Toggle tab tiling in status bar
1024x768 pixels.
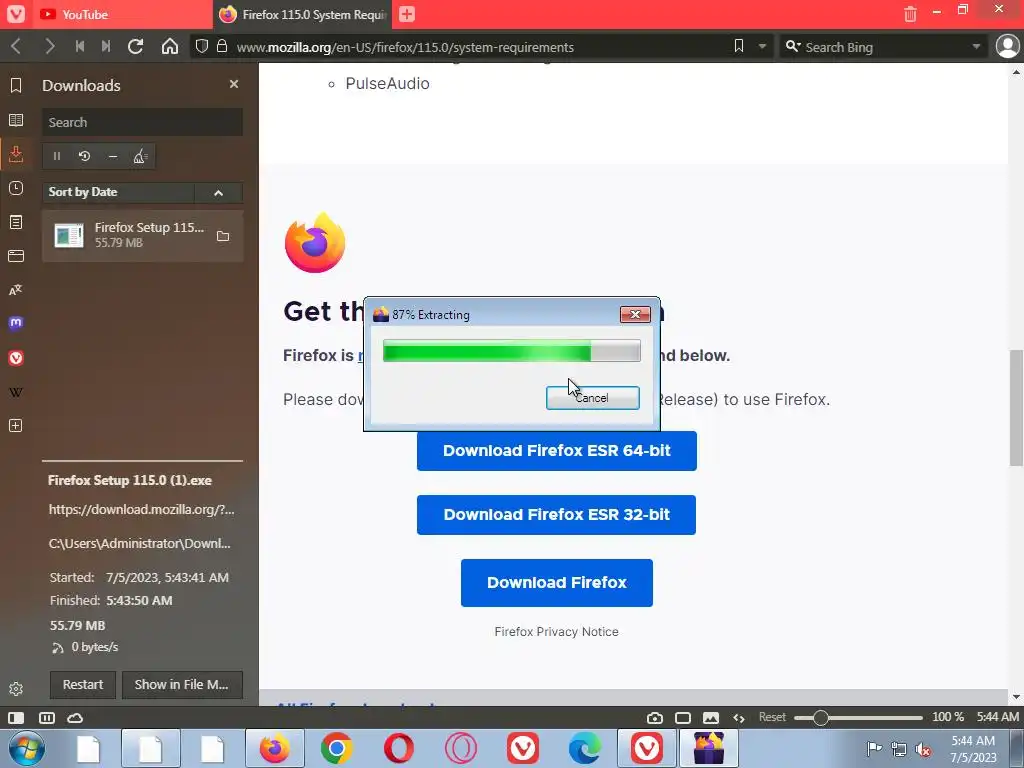[x=47, y=718]
